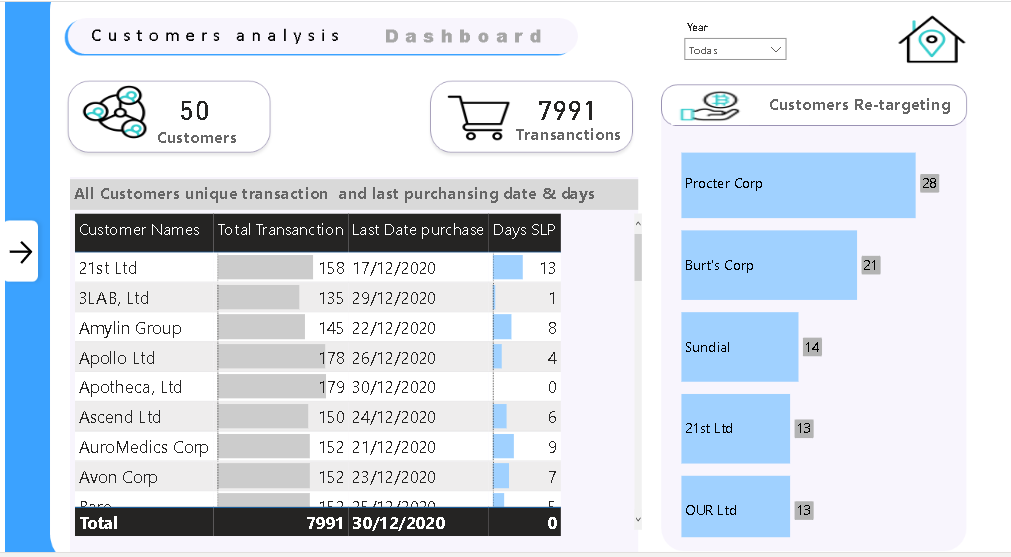This screenshot has height=557, width=1011.
Task: Open the side panel with arrow button
Action: pyautogui.click(x=21, y=252)
